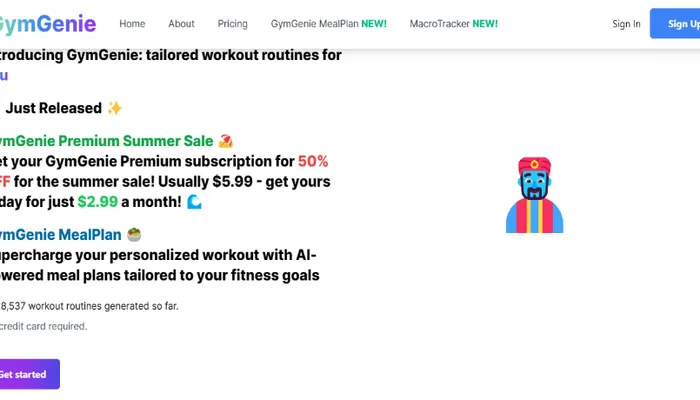View the Pricing page
Screen dimensions: 700x400
[232, 23]
